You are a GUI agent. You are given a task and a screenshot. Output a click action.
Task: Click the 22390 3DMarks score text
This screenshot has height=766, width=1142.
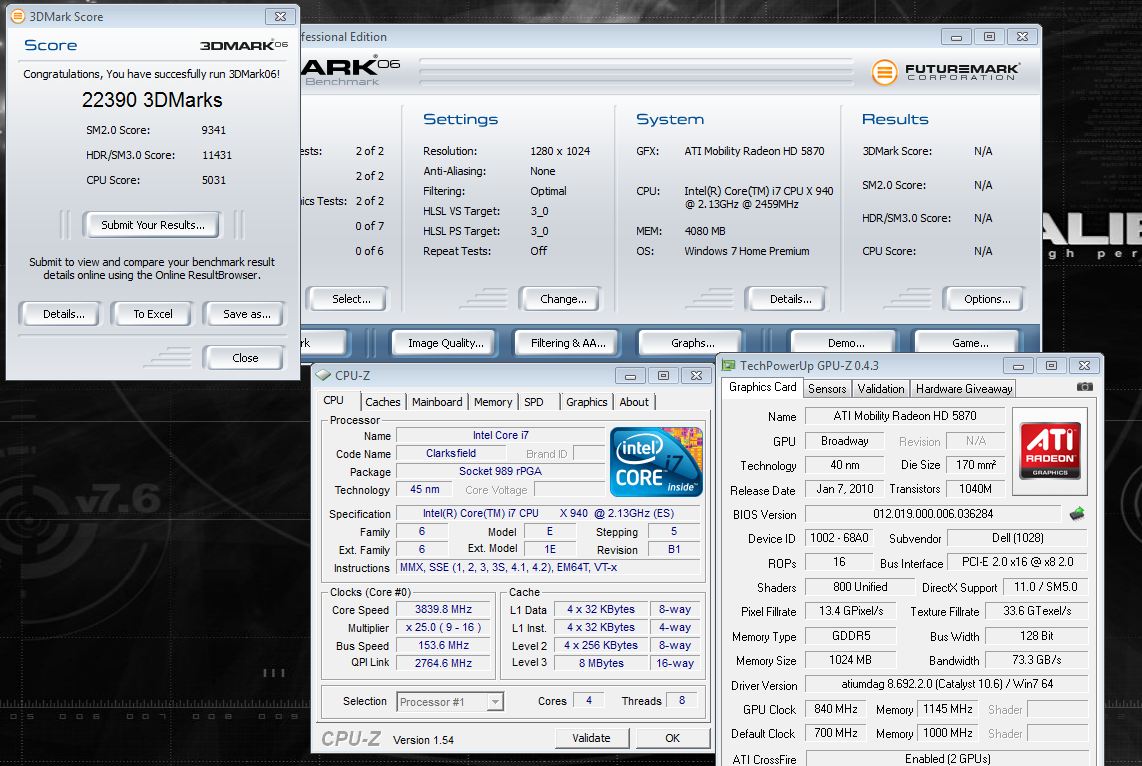click(x=152, y=100)
